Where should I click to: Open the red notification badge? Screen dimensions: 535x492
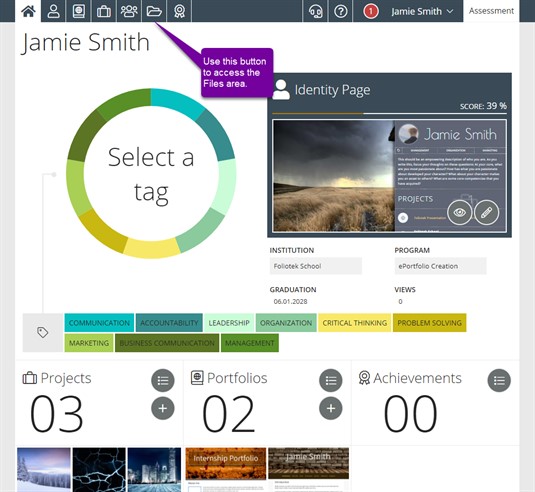tap(371, 11)
